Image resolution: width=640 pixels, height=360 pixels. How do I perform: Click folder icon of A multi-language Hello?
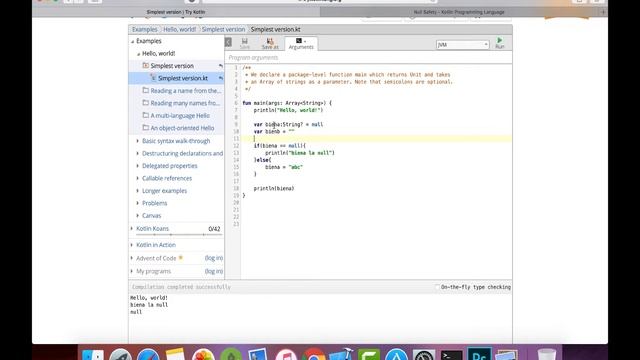point(145,115)
